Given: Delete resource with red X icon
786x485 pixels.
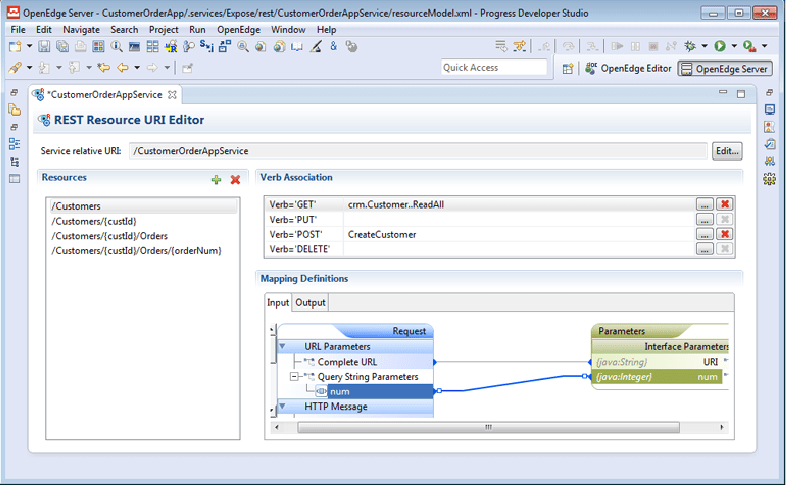Looking at the screenshot, I should click(x=235, y=179).
